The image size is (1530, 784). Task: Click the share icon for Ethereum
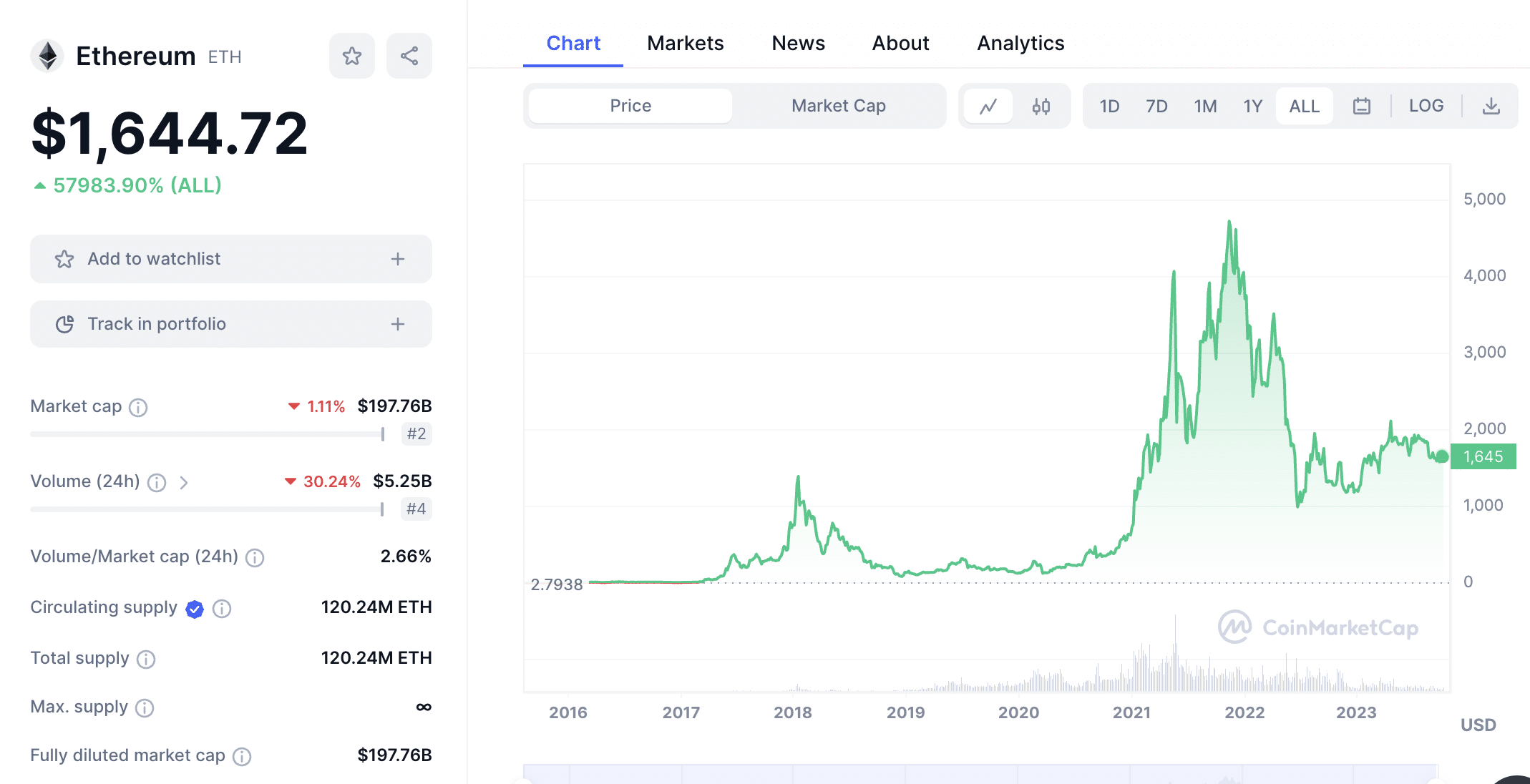pyautogui.click(x=408, y=55)
